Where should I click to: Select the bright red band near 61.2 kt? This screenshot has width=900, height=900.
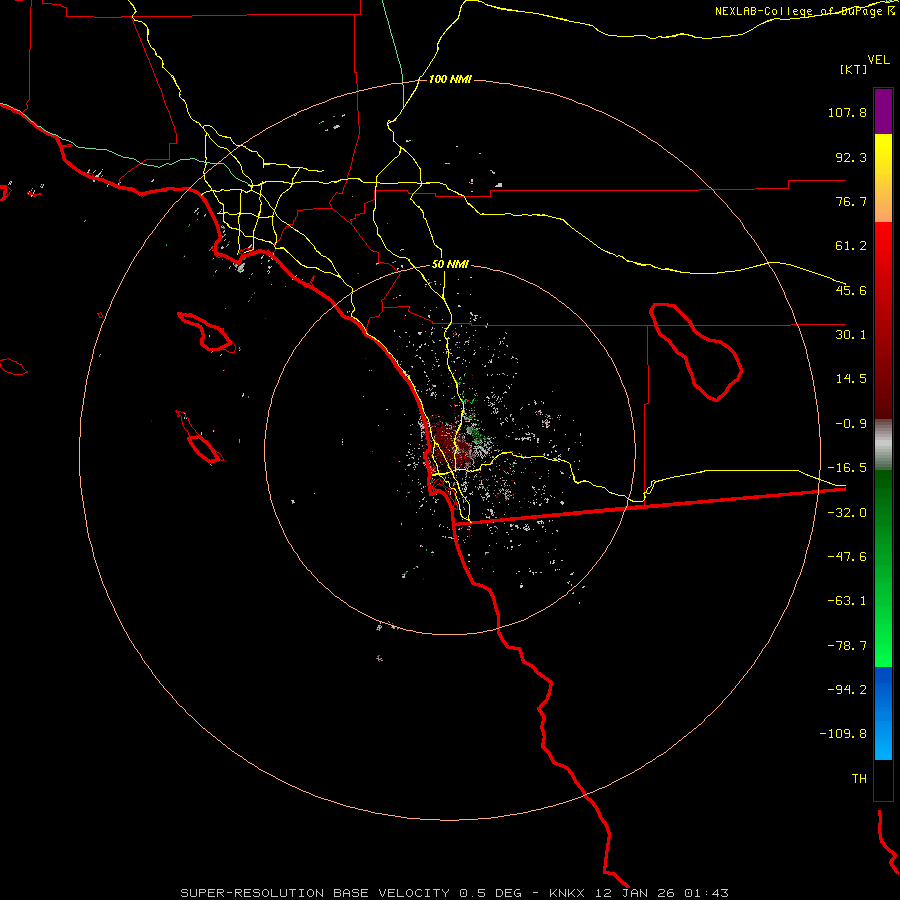pos(883,264)
